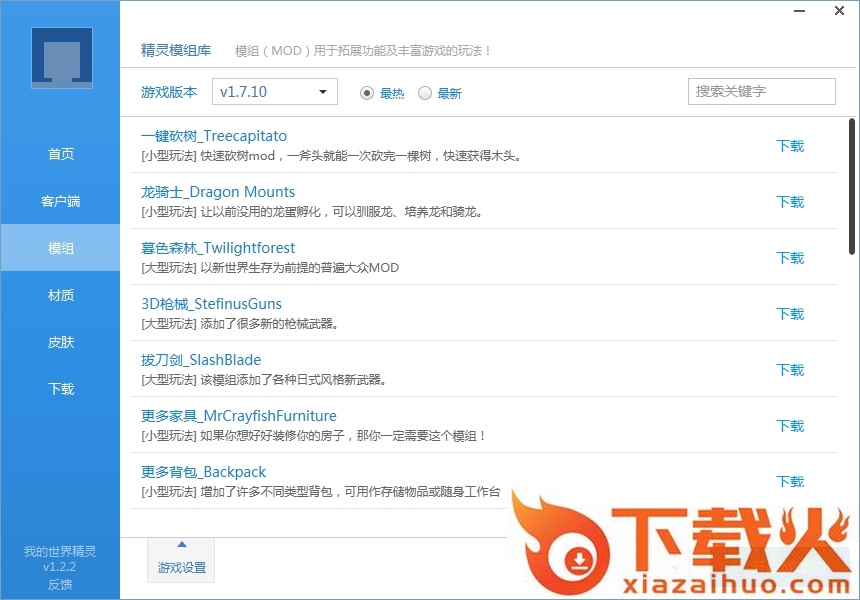Open the 拔刀剑_SlashBlade mod title
The image size is (860, 600).
[201, 360]
